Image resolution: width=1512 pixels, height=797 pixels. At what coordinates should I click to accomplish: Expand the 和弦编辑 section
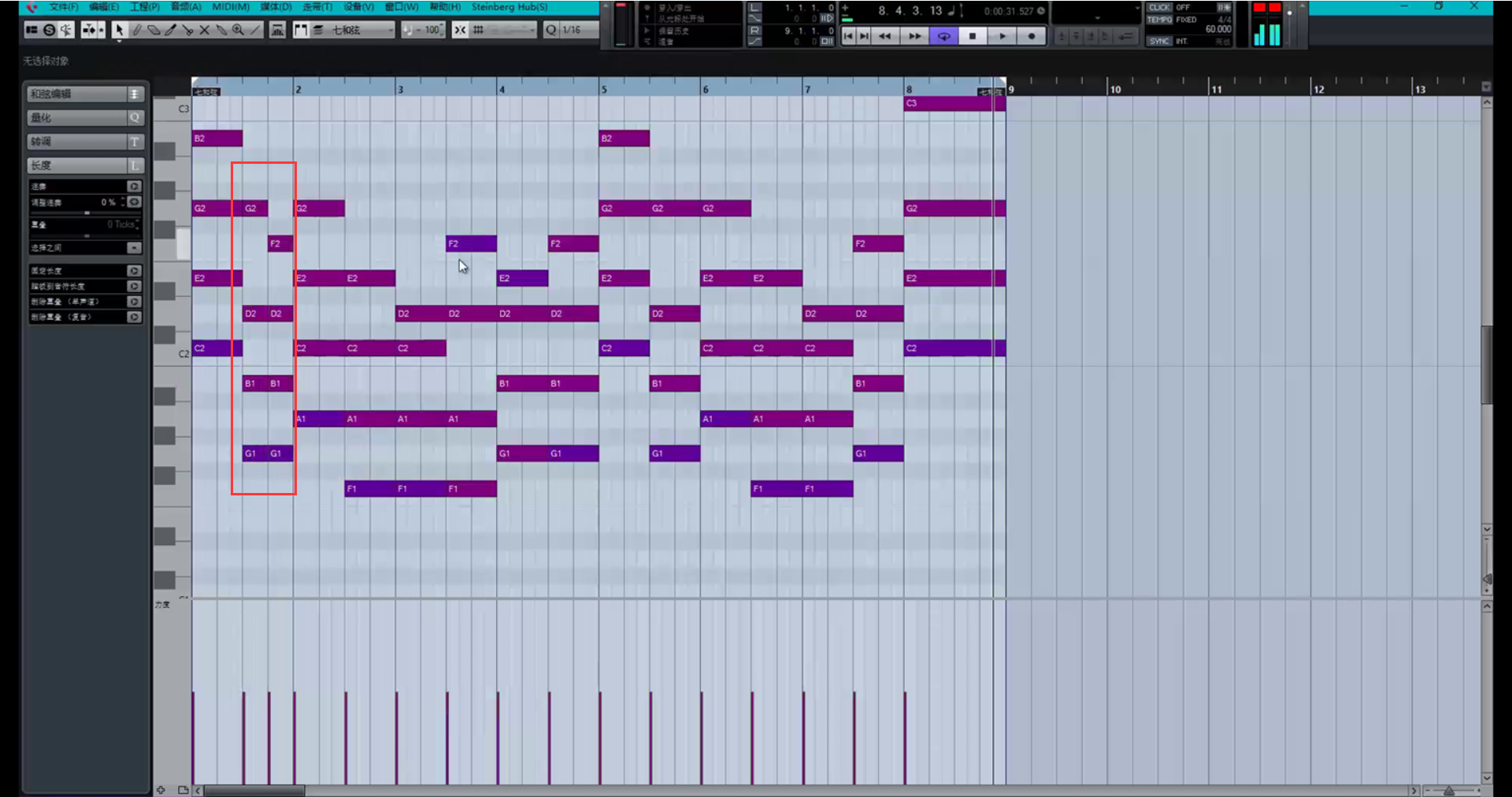(x=85, y=94)
